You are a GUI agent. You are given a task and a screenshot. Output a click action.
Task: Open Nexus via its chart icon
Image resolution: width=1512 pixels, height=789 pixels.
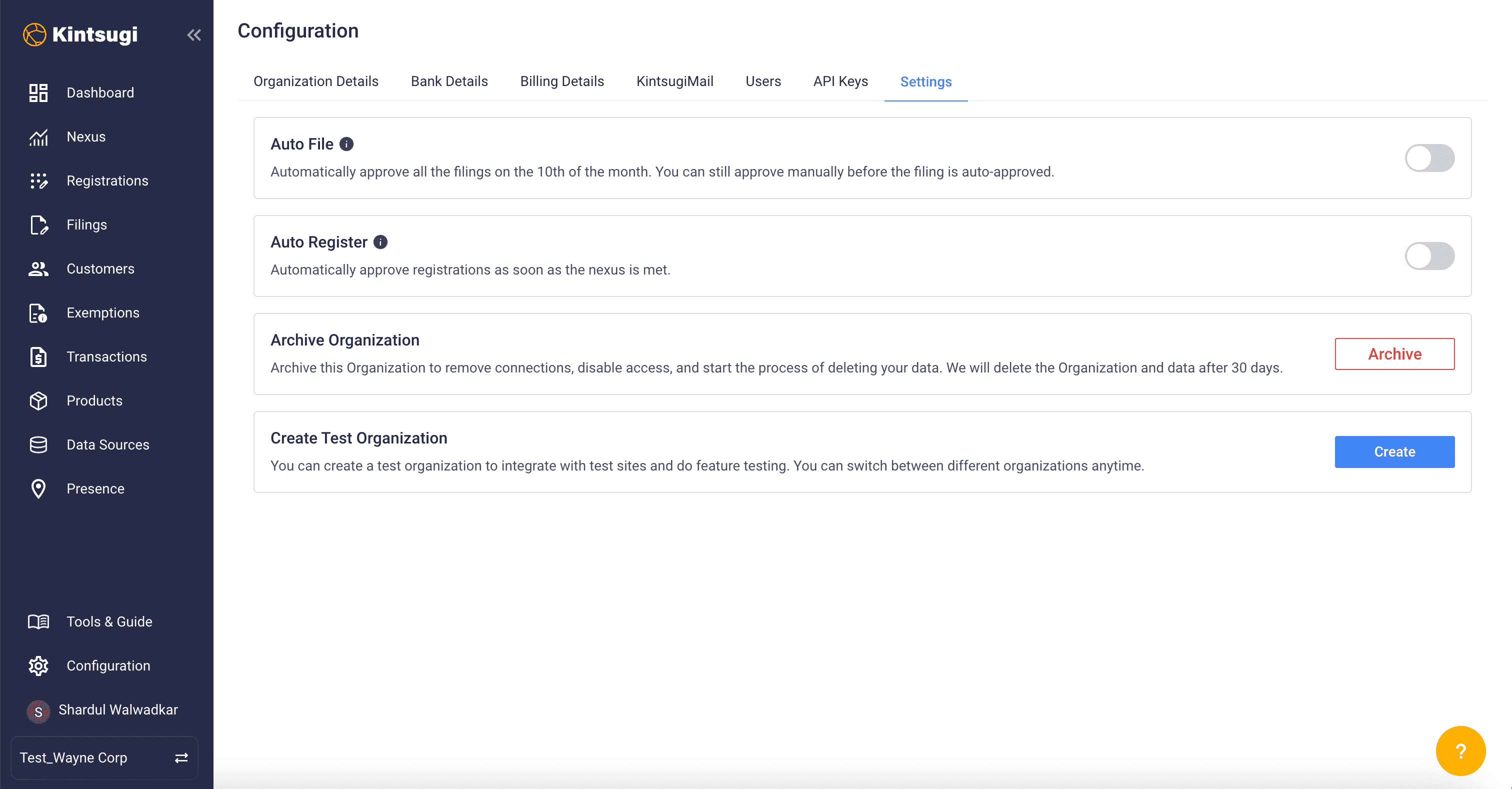click(38, 137)
